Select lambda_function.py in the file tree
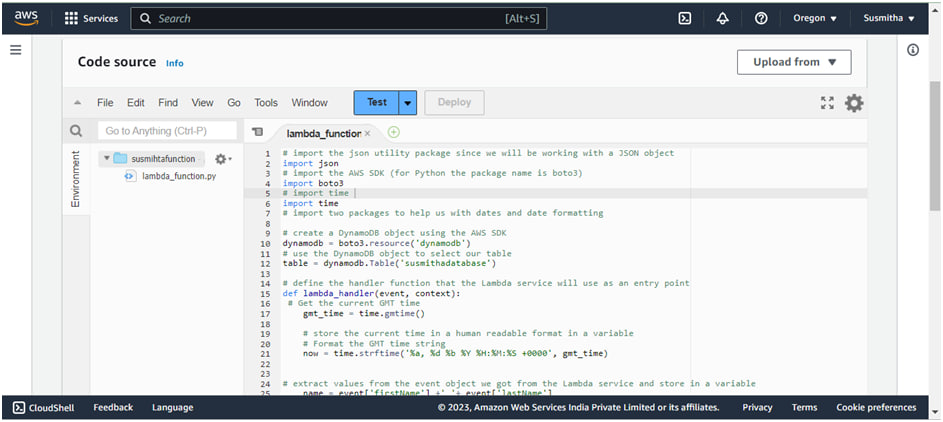 coord(179,176)
